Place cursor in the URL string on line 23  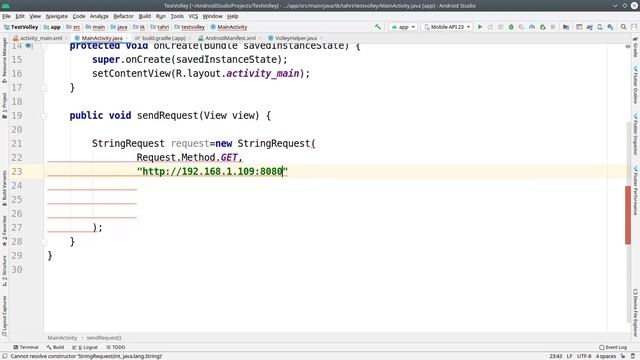[x=212, y=171]
